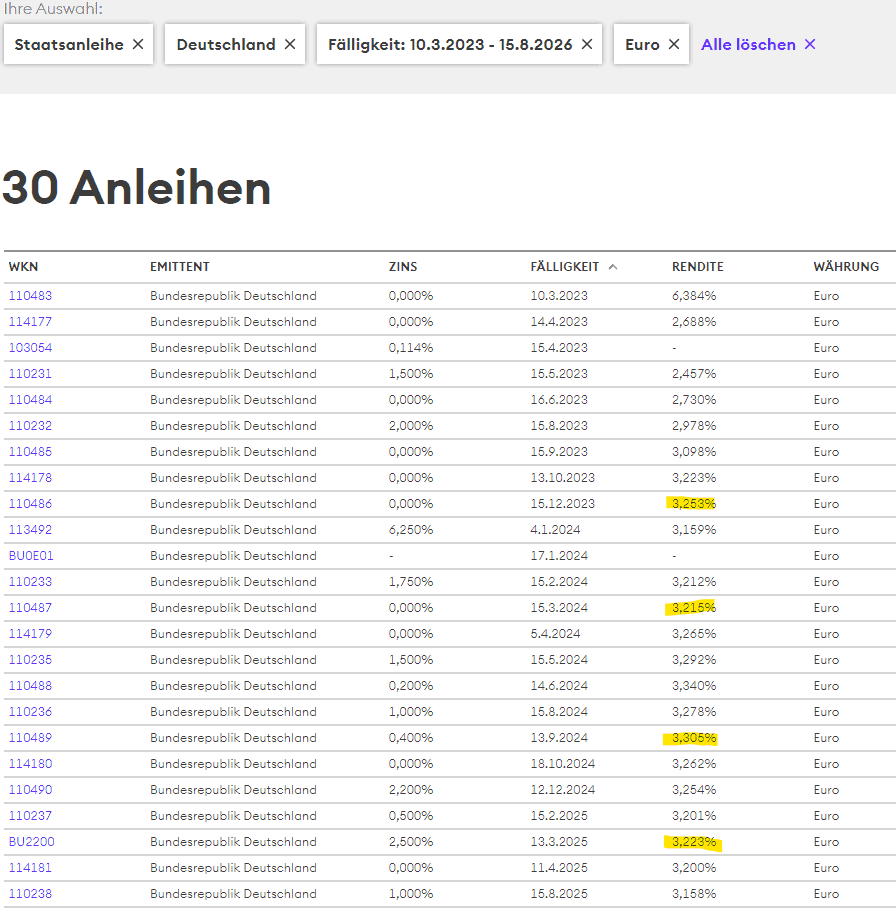896x908 pixels.
Task: Click the Alle löschen link
Action: pos(748,45)
